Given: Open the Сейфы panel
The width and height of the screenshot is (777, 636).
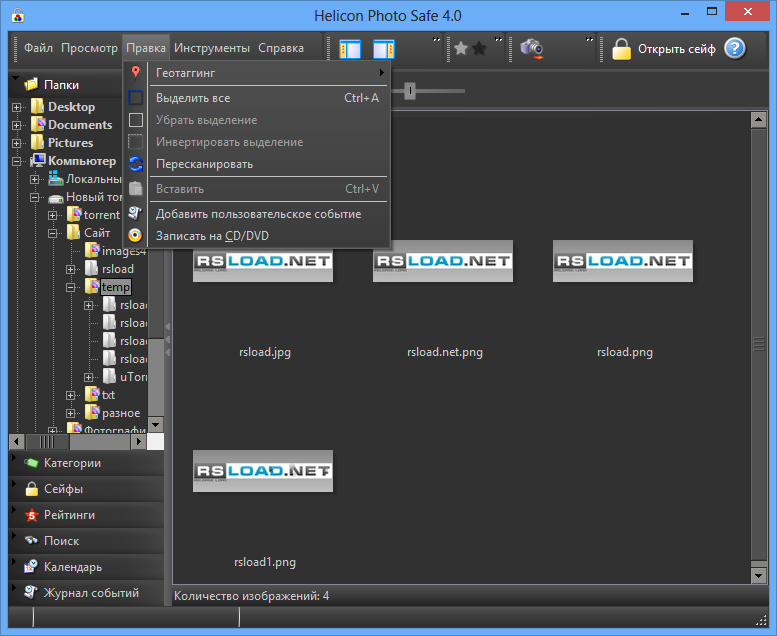Looking at the screenshot, I should [86, 489].
